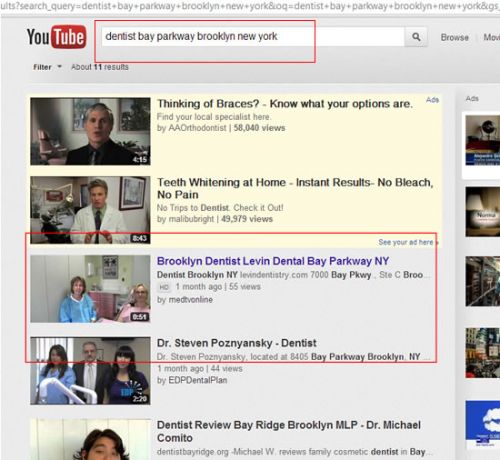Visit malibubright channel link
Image resolution: width=500 pixels, height=460 pixels.
point(191,219)
